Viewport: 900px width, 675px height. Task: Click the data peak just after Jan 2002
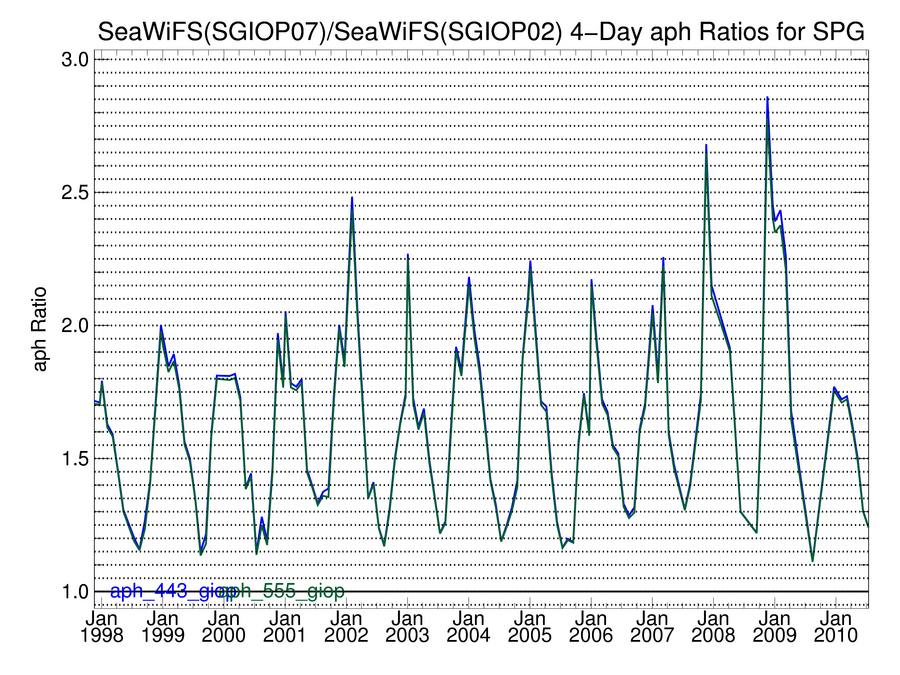point(352,198)
